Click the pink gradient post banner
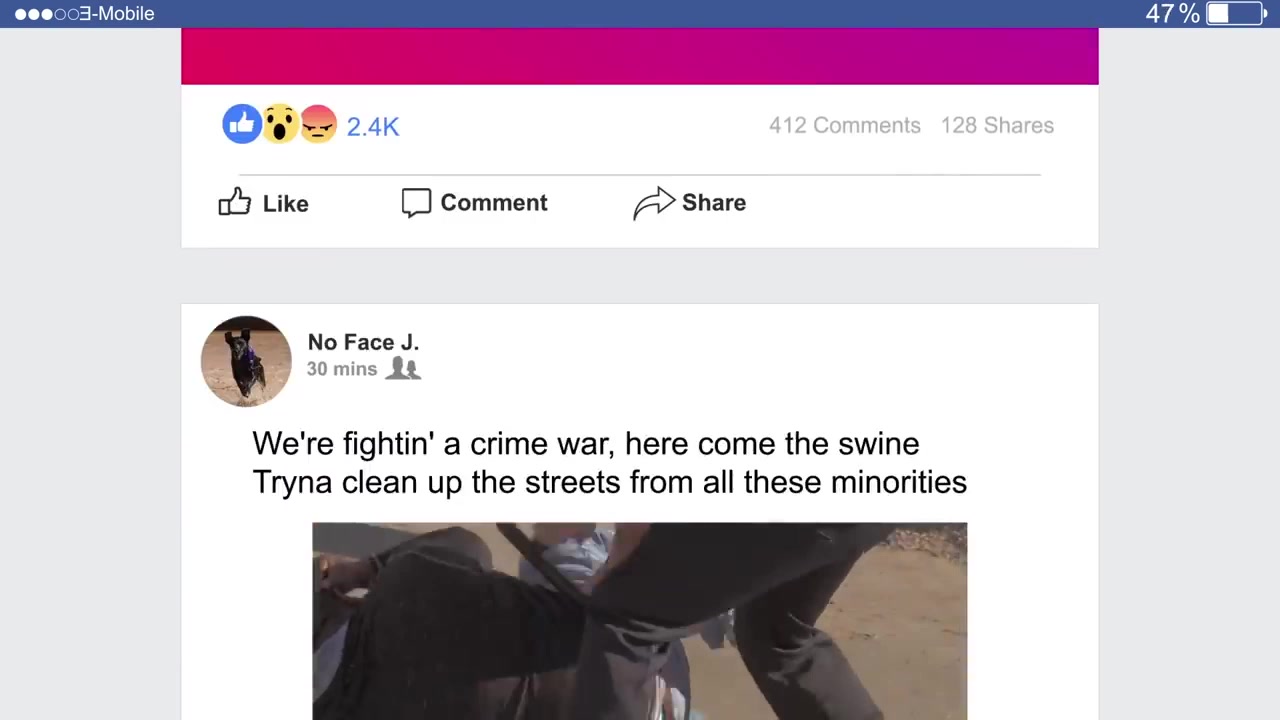The image size is (1280, 720). click(640, 56)
